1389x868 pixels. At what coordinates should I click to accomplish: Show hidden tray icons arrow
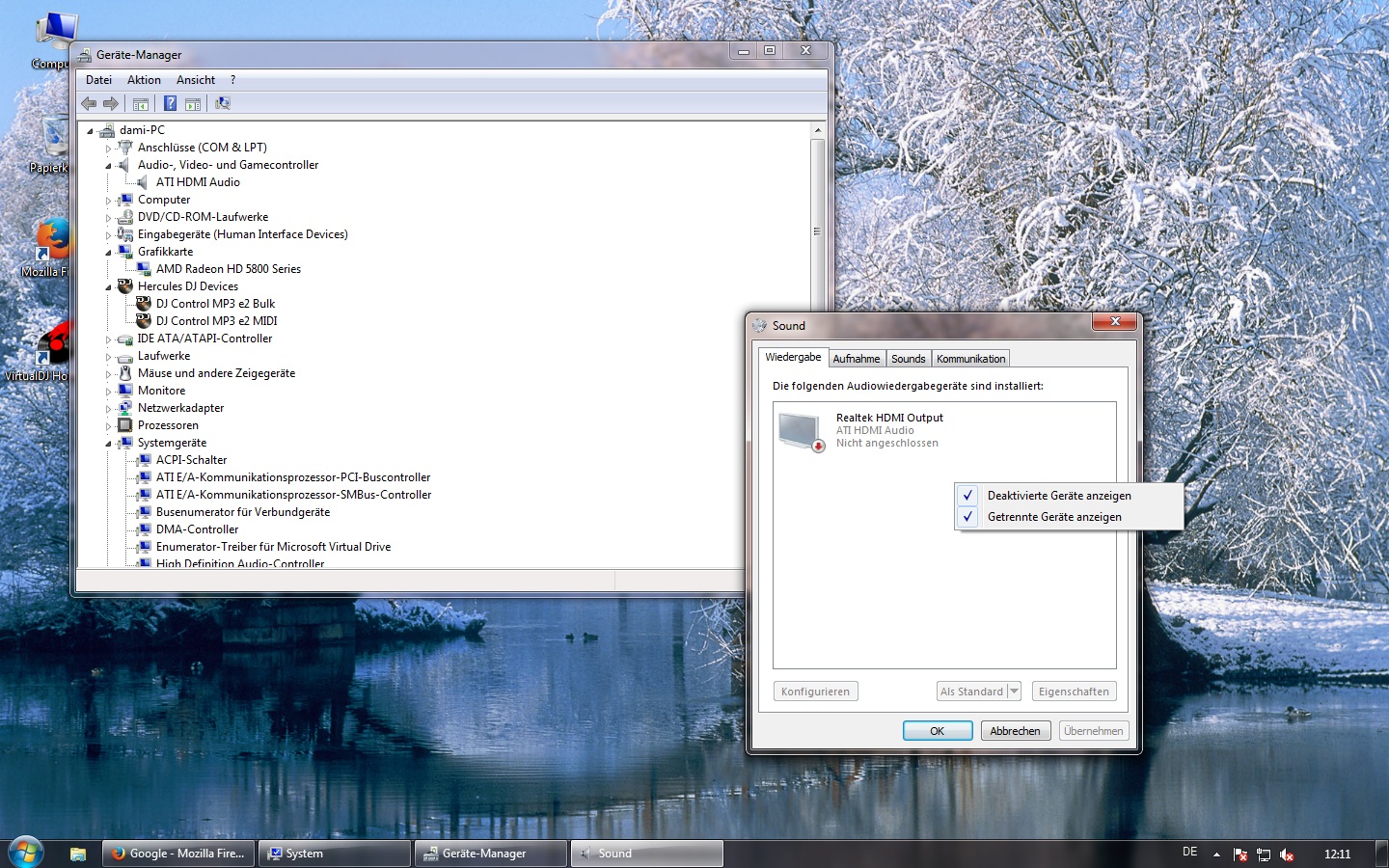pos(1216,854)
